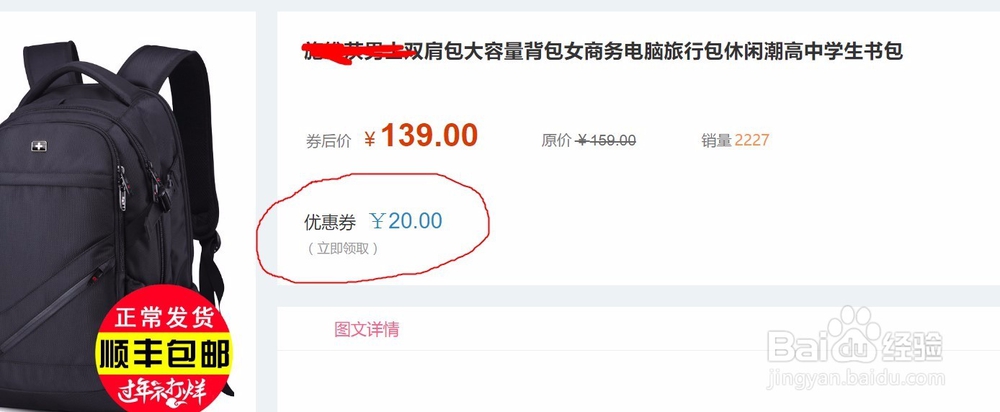This screenshot has width=1000, height=412.
Task: Click the 优惠券 label
Action: (330, 223)
